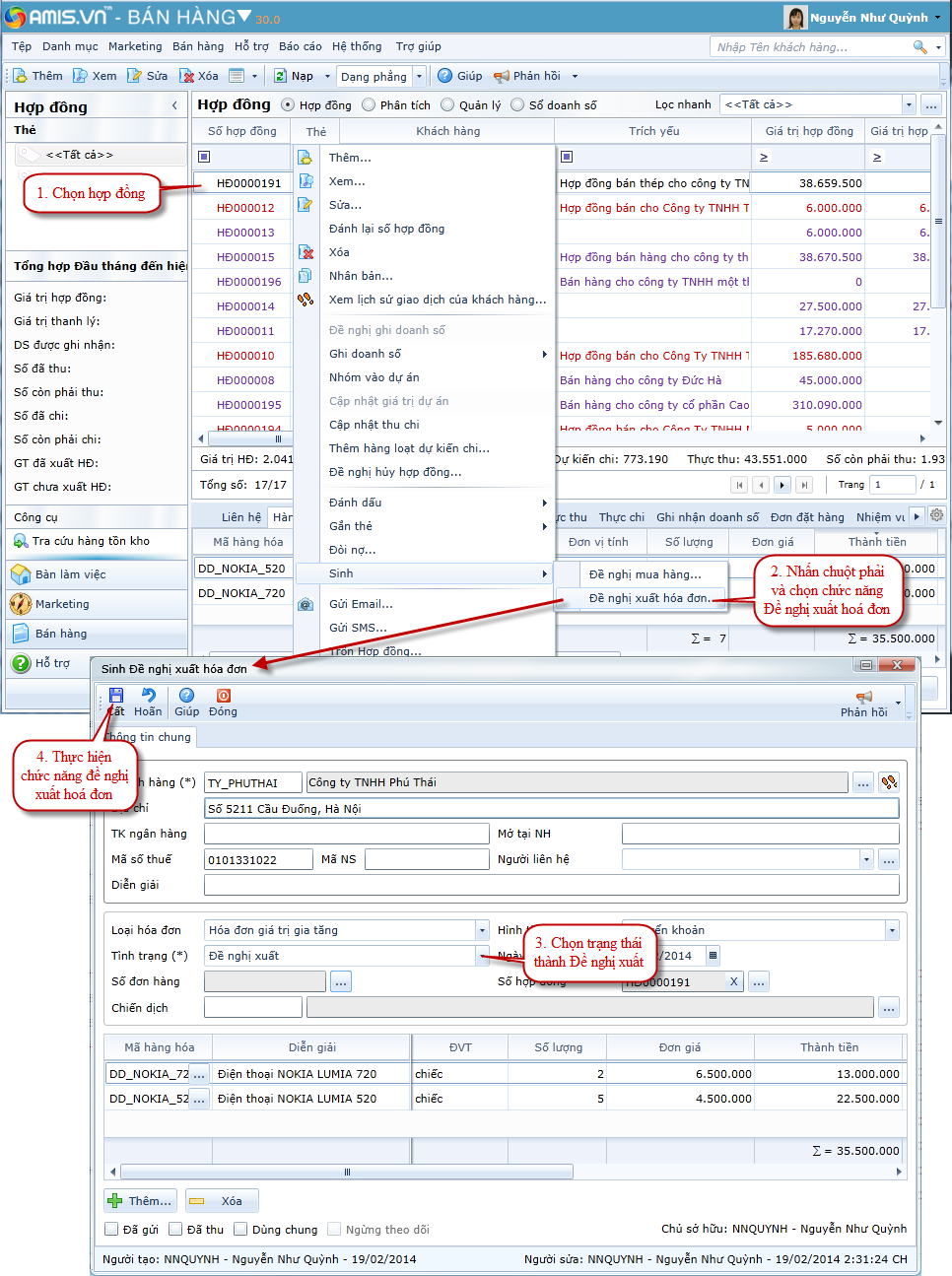Image resolution: width=952 pixels, height=1276 pixels.
Task: Check the Đã gửi checkbox
Action: [x=112, y=1230]
